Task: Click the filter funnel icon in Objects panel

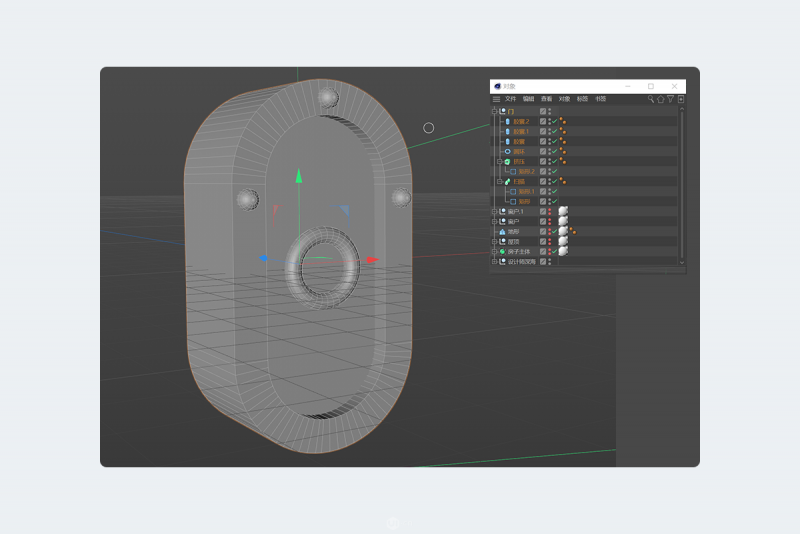Action: pyautogui.click(x=671, y=99)
